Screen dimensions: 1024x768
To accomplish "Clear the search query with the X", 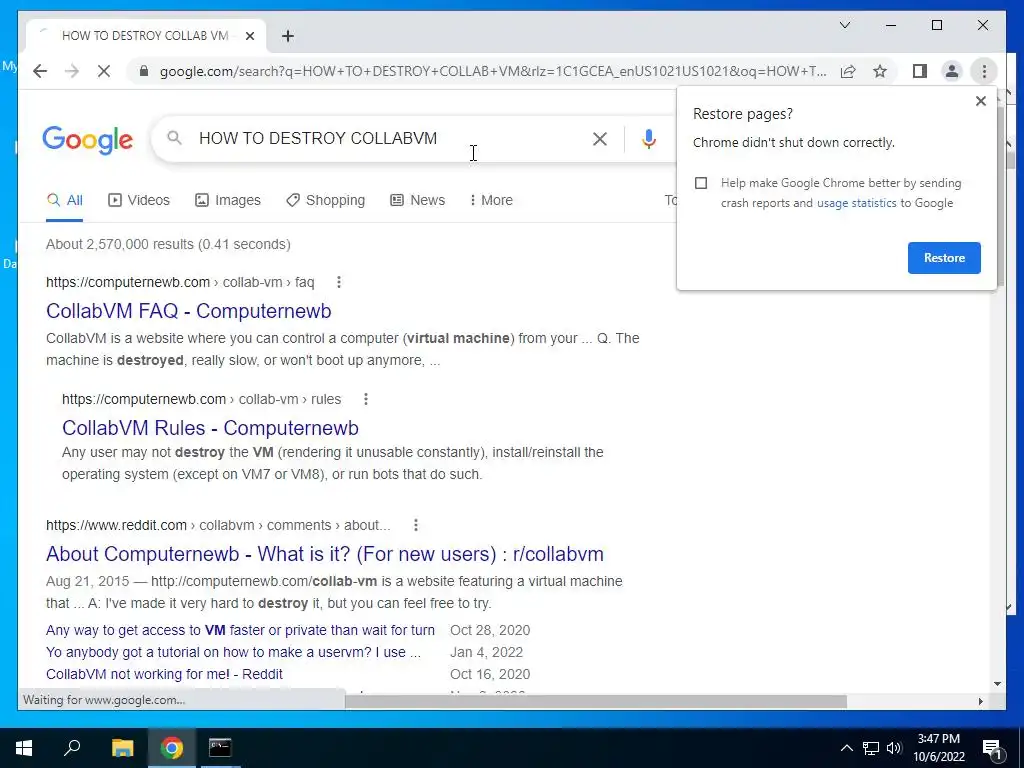I will click(x=600, y=138).
